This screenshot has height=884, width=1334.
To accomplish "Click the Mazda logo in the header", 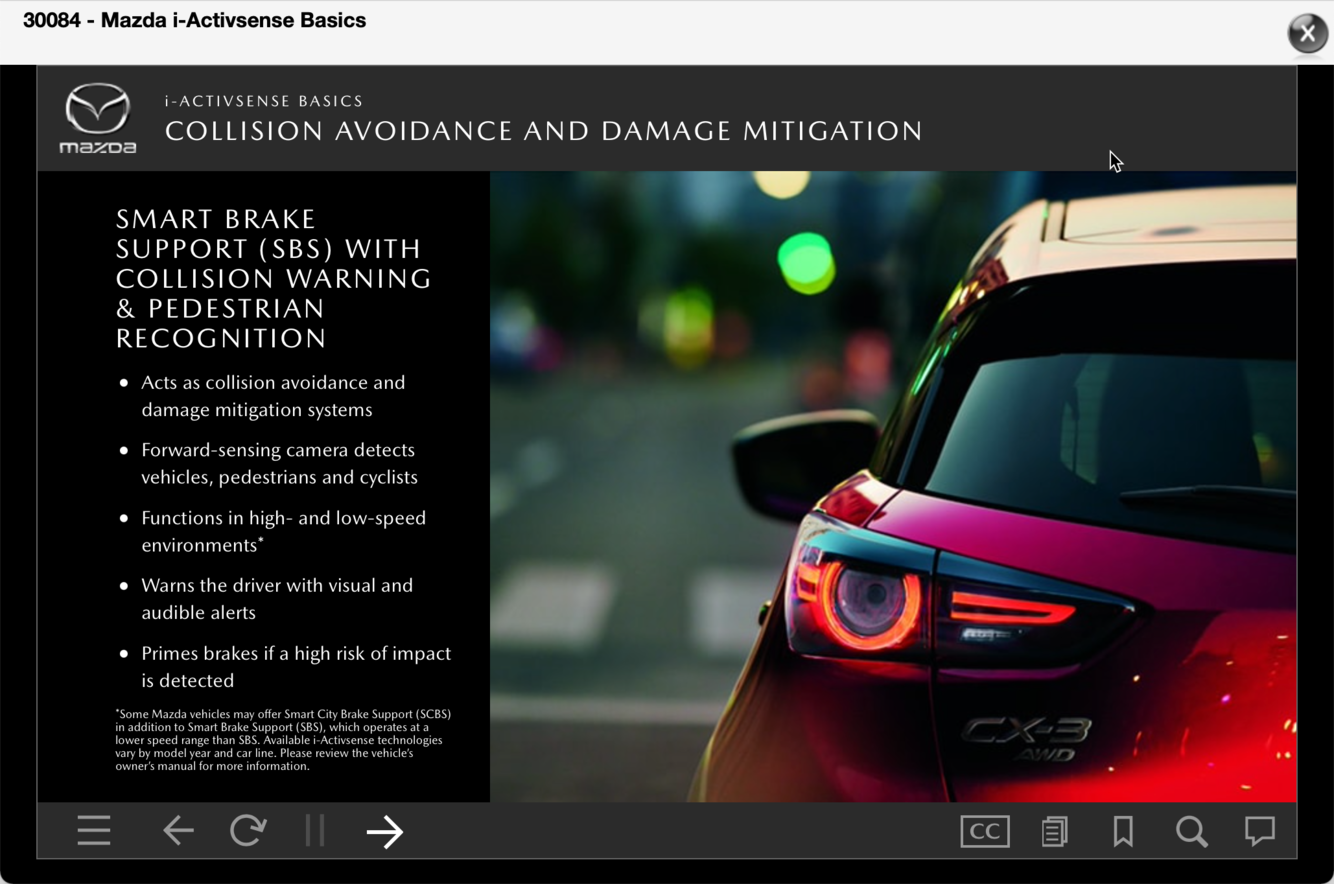I will (x=98, y=118).
